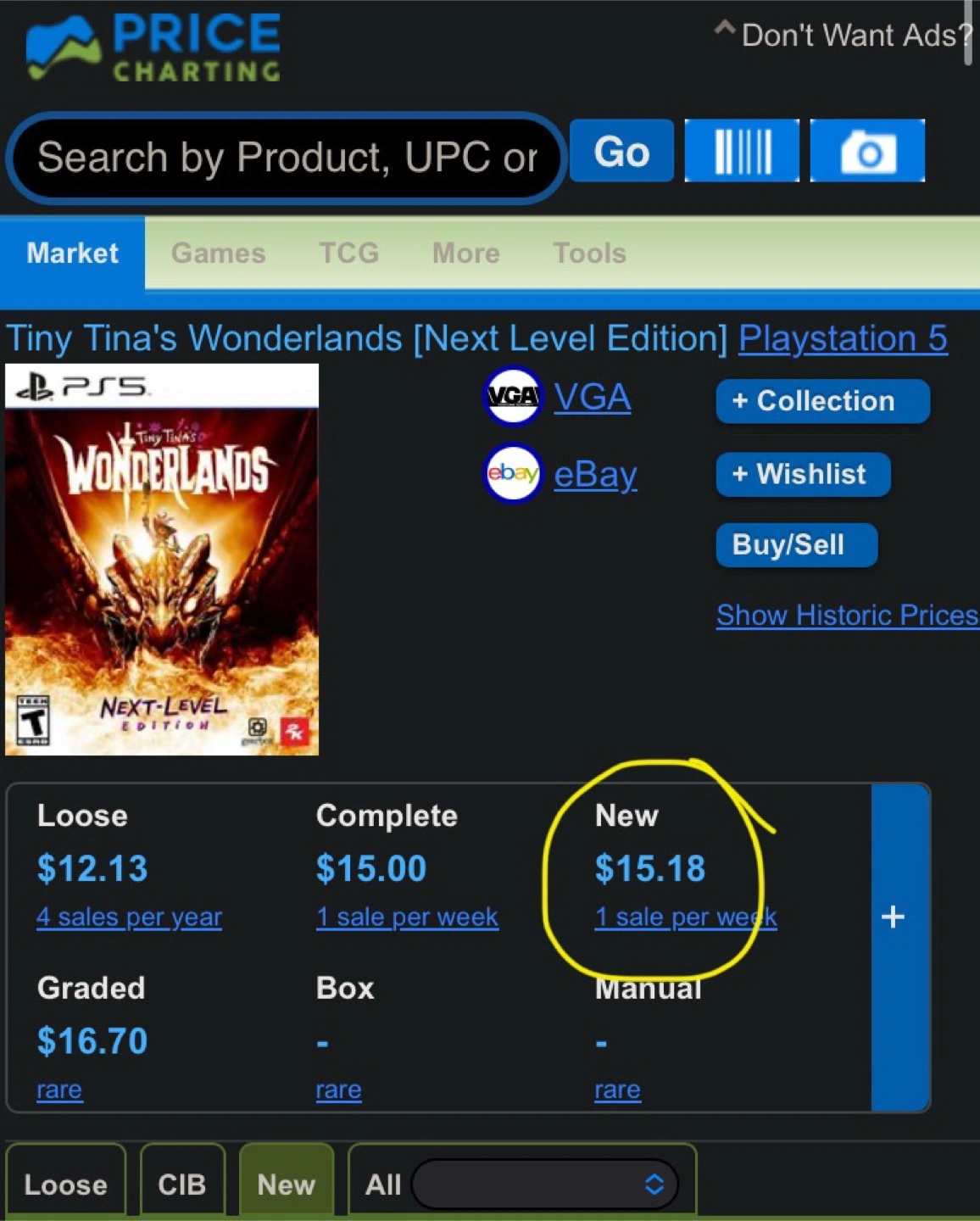980x1221 pixels.
Task: Open the Games menu
Action: click(x=219, y=253)
